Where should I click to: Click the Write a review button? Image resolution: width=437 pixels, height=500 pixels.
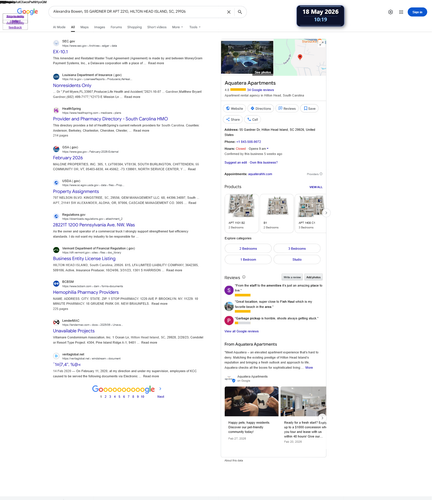point(292,277)
